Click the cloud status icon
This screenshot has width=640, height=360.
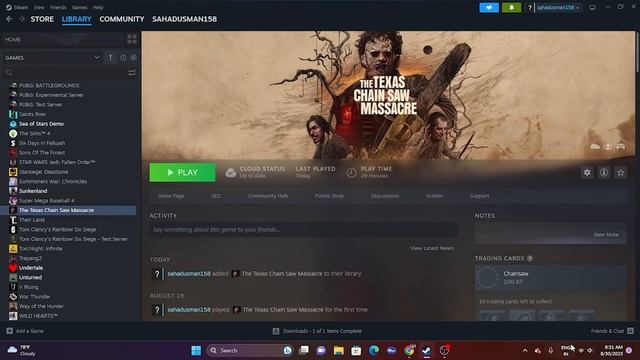tap(231, 173)
